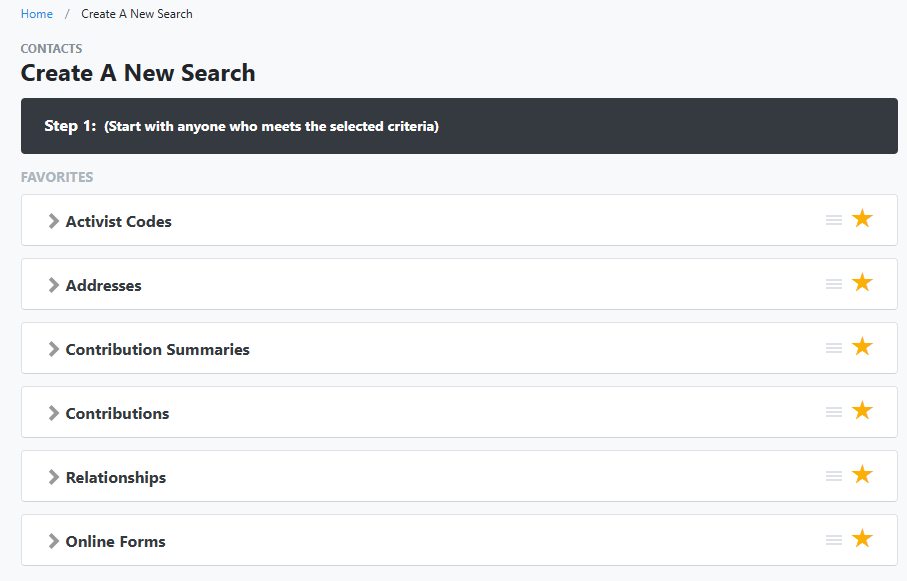The height and width of the screenshot is (581, 907).
Task: Click the drag handle on Contributions row
Action: click(x=833, y=413)
